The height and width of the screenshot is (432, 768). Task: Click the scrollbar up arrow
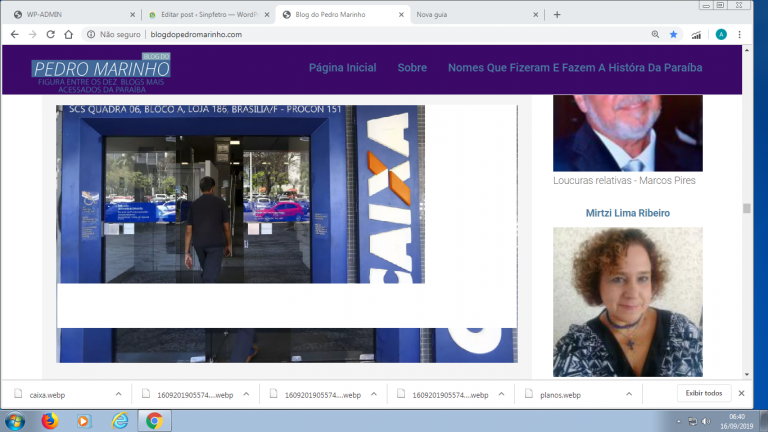pyautogui.click(x=746, y=50)
